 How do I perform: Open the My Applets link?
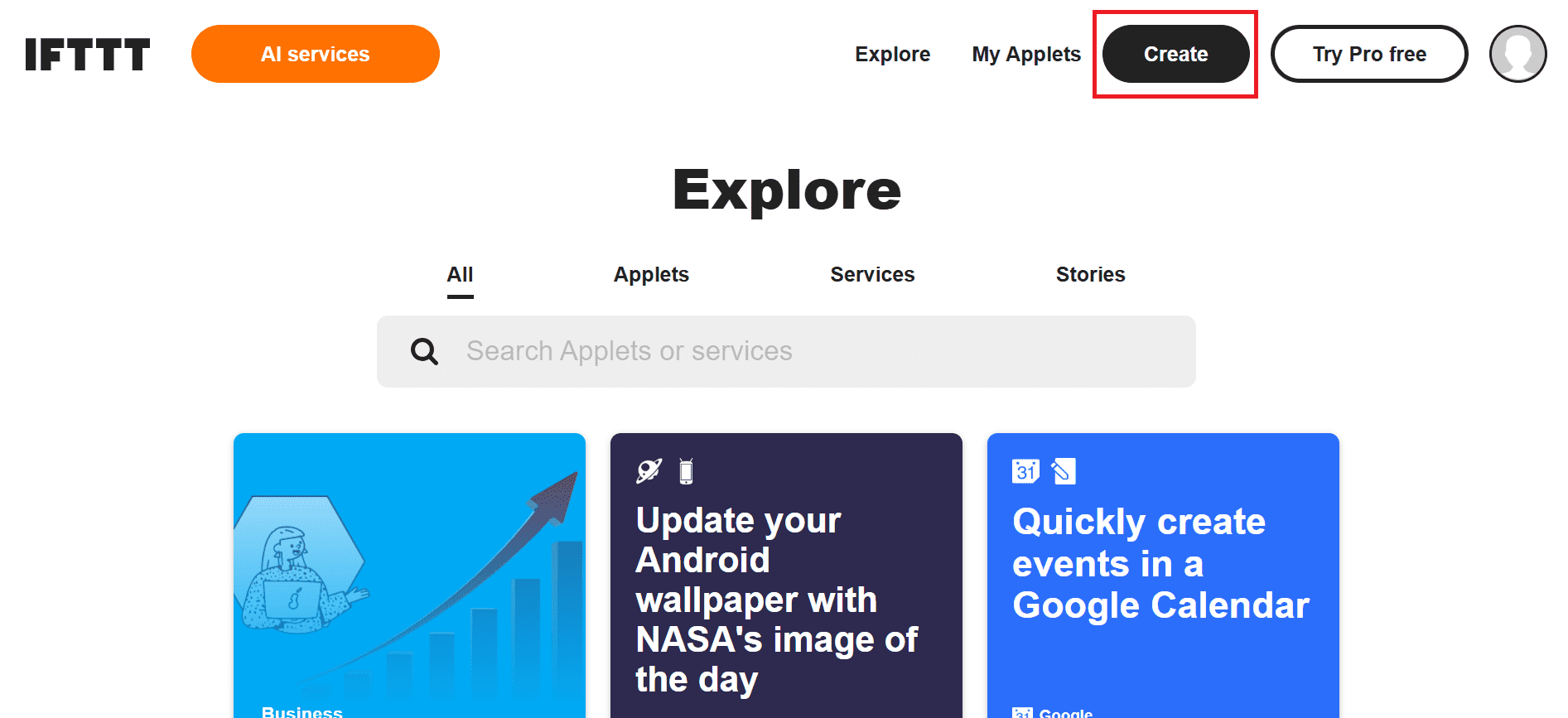click(x=1026, y=54)
